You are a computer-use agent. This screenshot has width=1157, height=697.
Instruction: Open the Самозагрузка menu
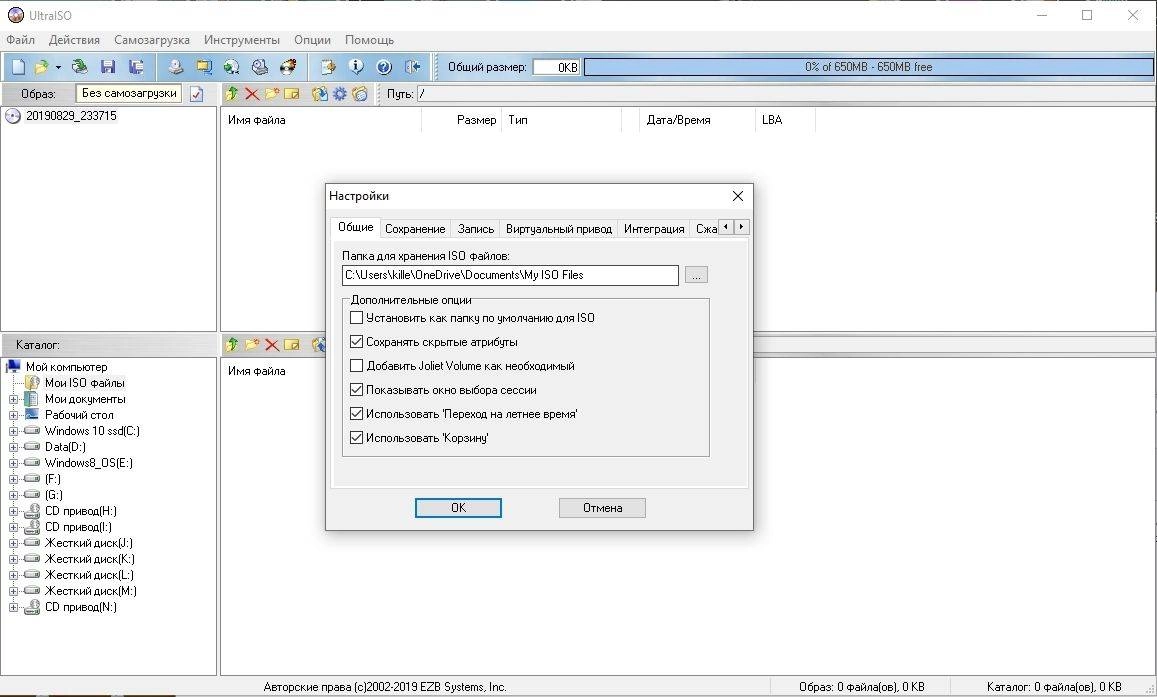click(151, 40)
